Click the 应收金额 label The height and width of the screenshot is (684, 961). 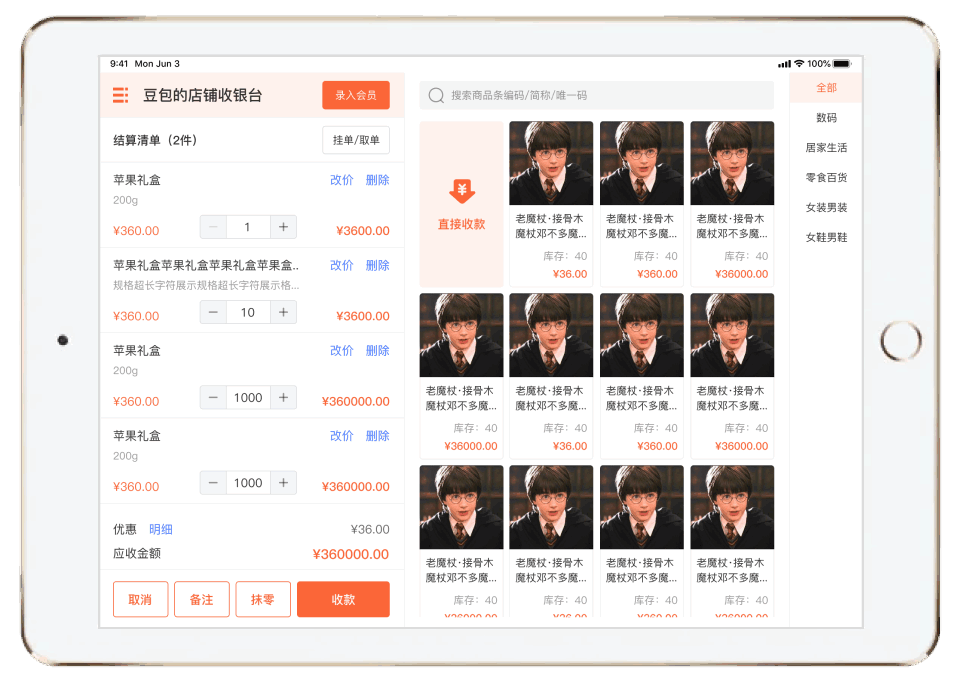point(137,553)
